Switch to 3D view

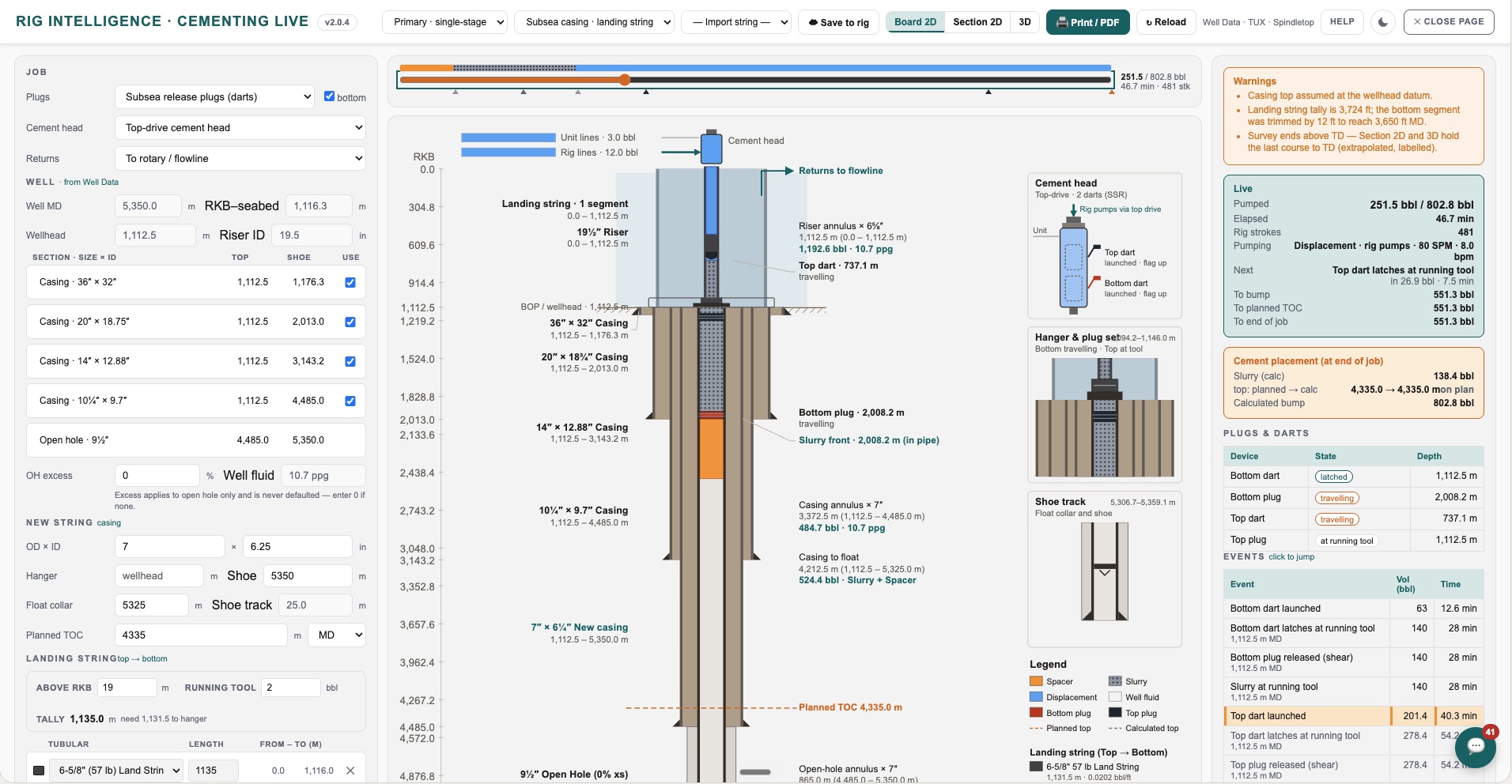tap(1024, 22)
